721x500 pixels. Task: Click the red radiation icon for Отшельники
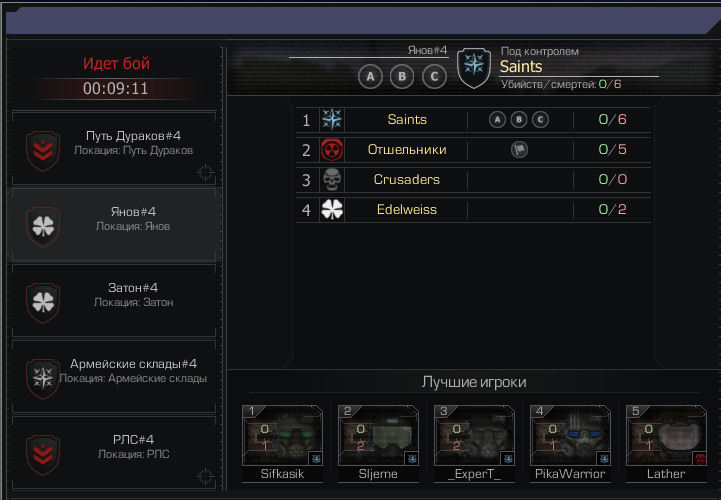pos(332,149)
